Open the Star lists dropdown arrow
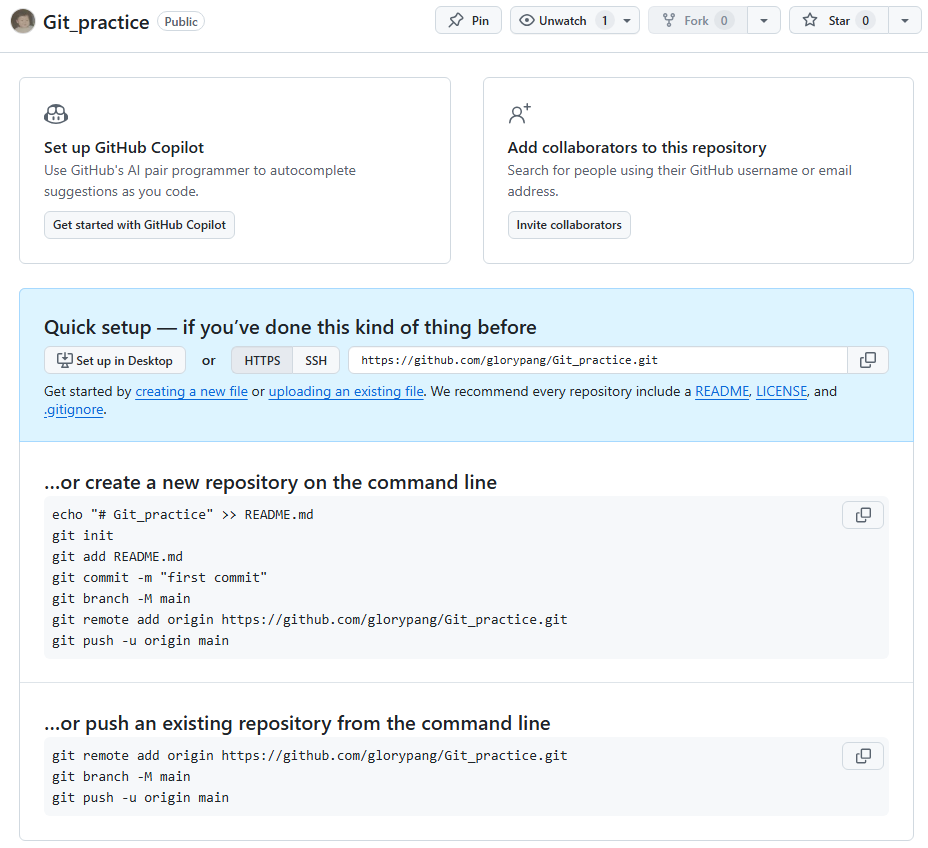Screen dimensions: 928x848 pyautogui.click(x=904, y=21)
